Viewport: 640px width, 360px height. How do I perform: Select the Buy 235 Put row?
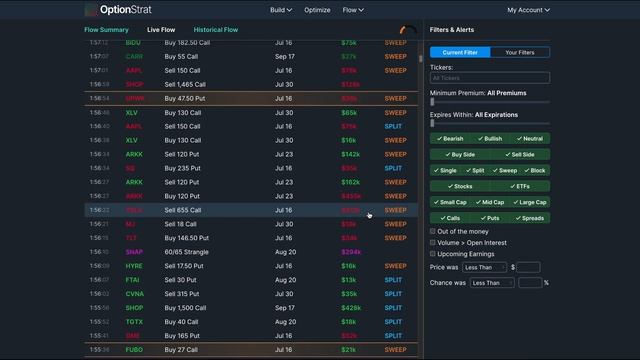coord(251,168)
